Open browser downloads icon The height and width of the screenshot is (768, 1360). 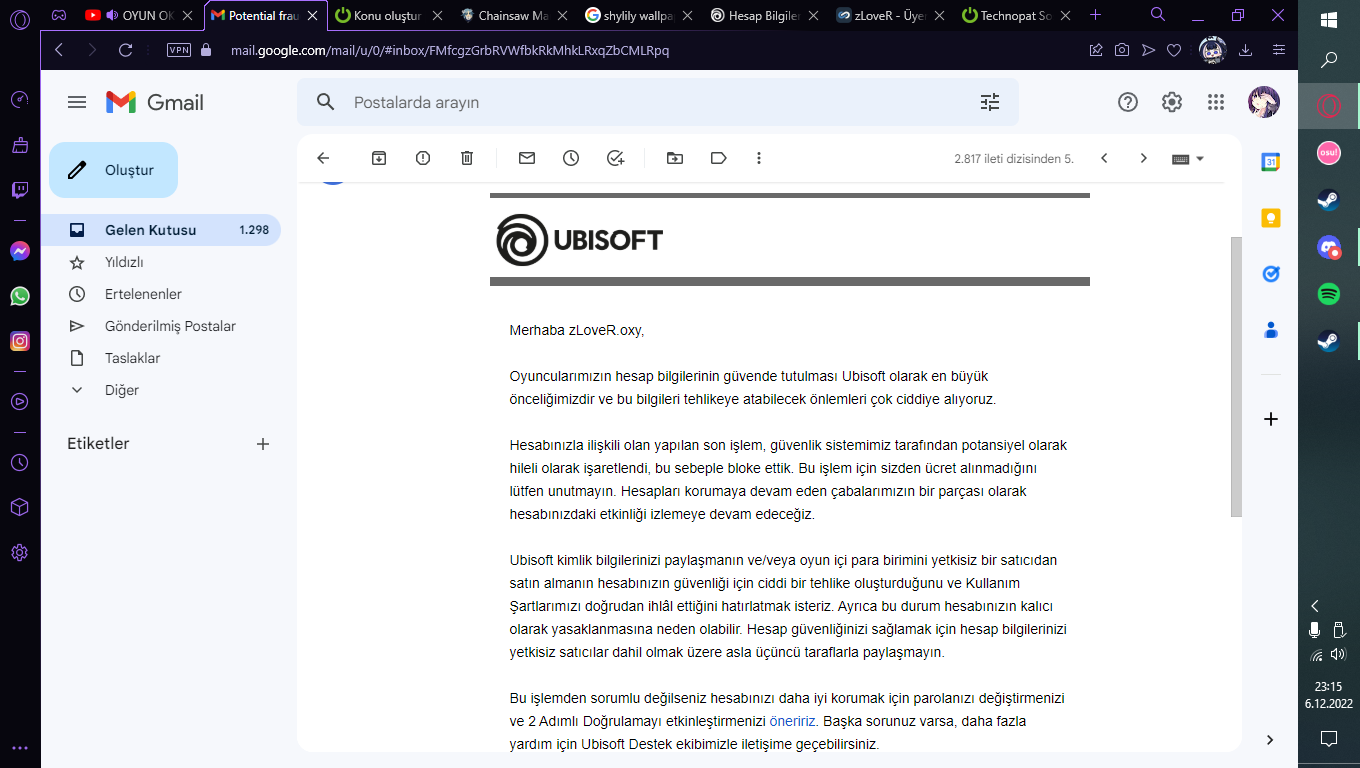(1246, 50)
